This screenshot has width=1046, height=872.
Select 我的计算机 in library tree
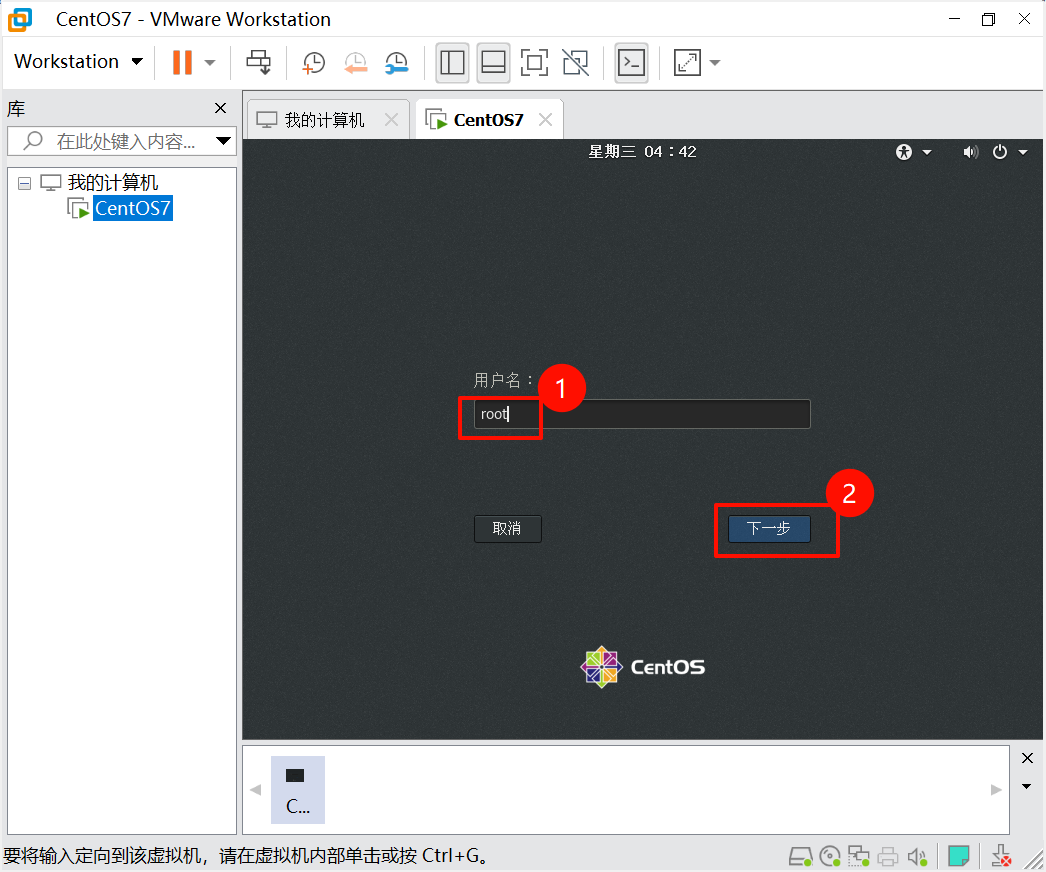coord(113,182)
